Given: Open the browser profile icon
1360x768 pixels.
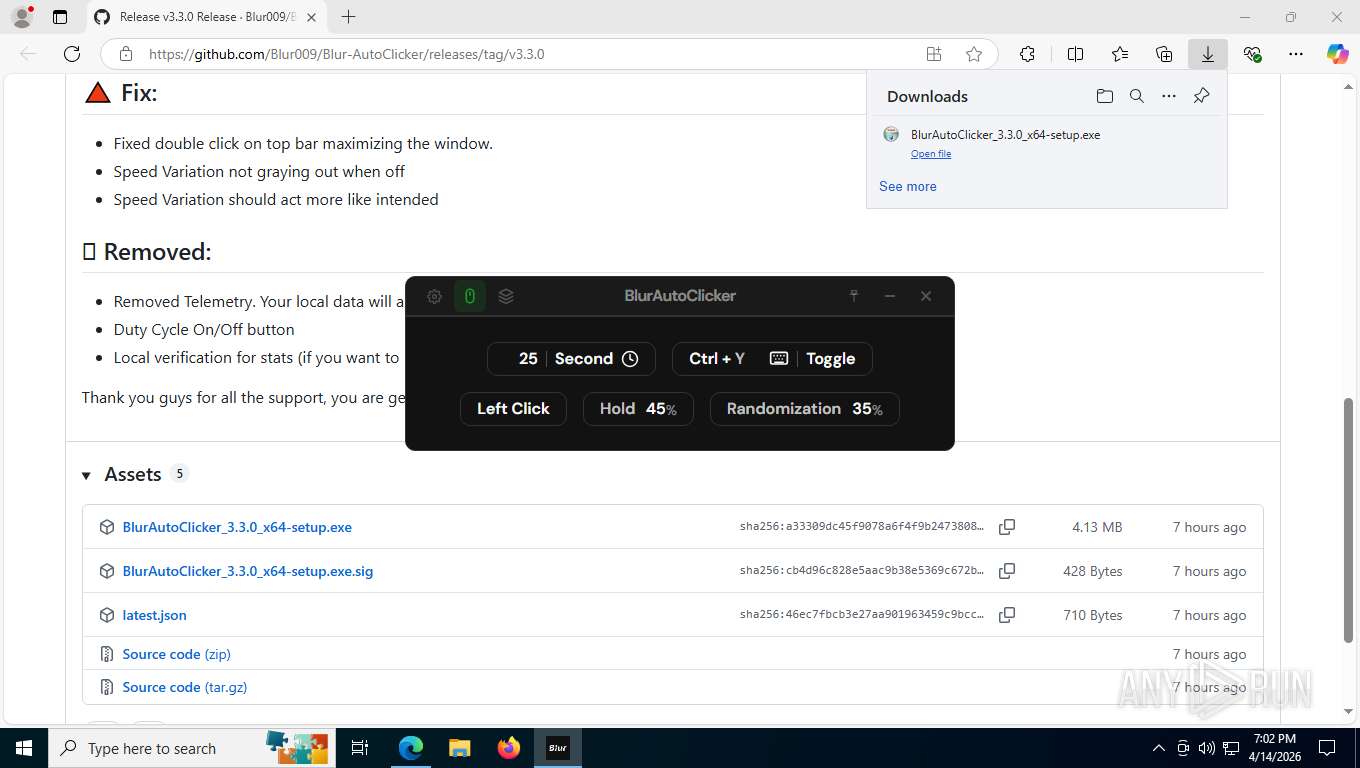Looking at the screenshot, I should click(22, 17).
